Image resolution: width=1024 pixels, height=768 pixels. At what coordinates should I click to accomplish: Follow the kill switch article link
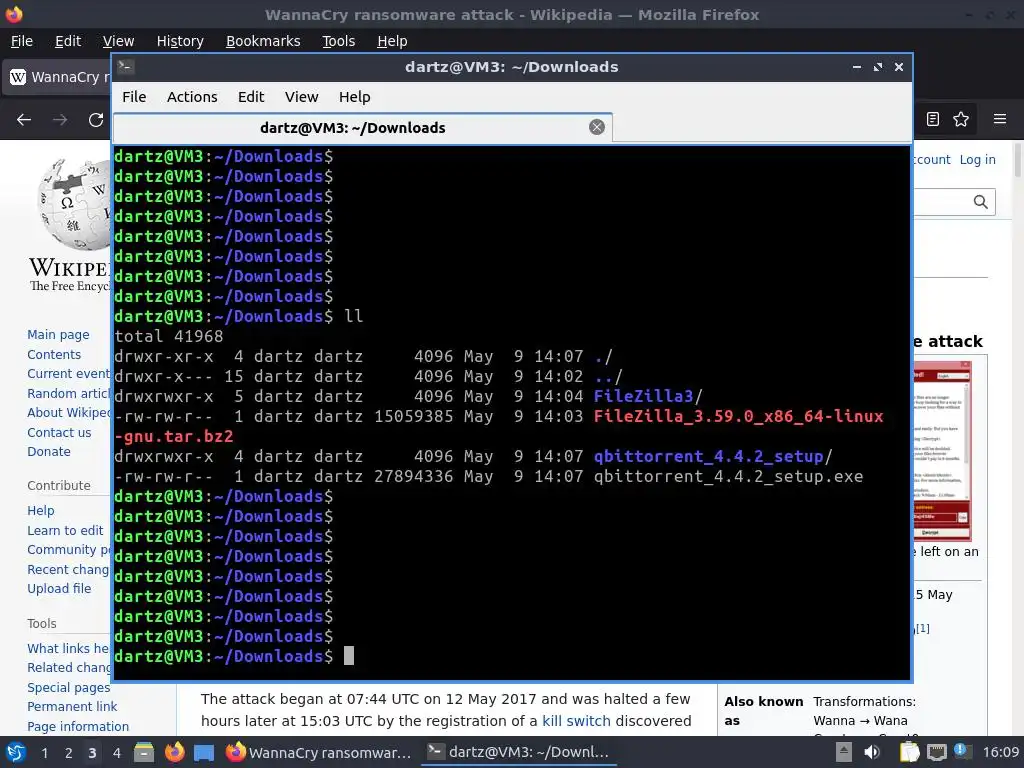[x=576, y=721]
